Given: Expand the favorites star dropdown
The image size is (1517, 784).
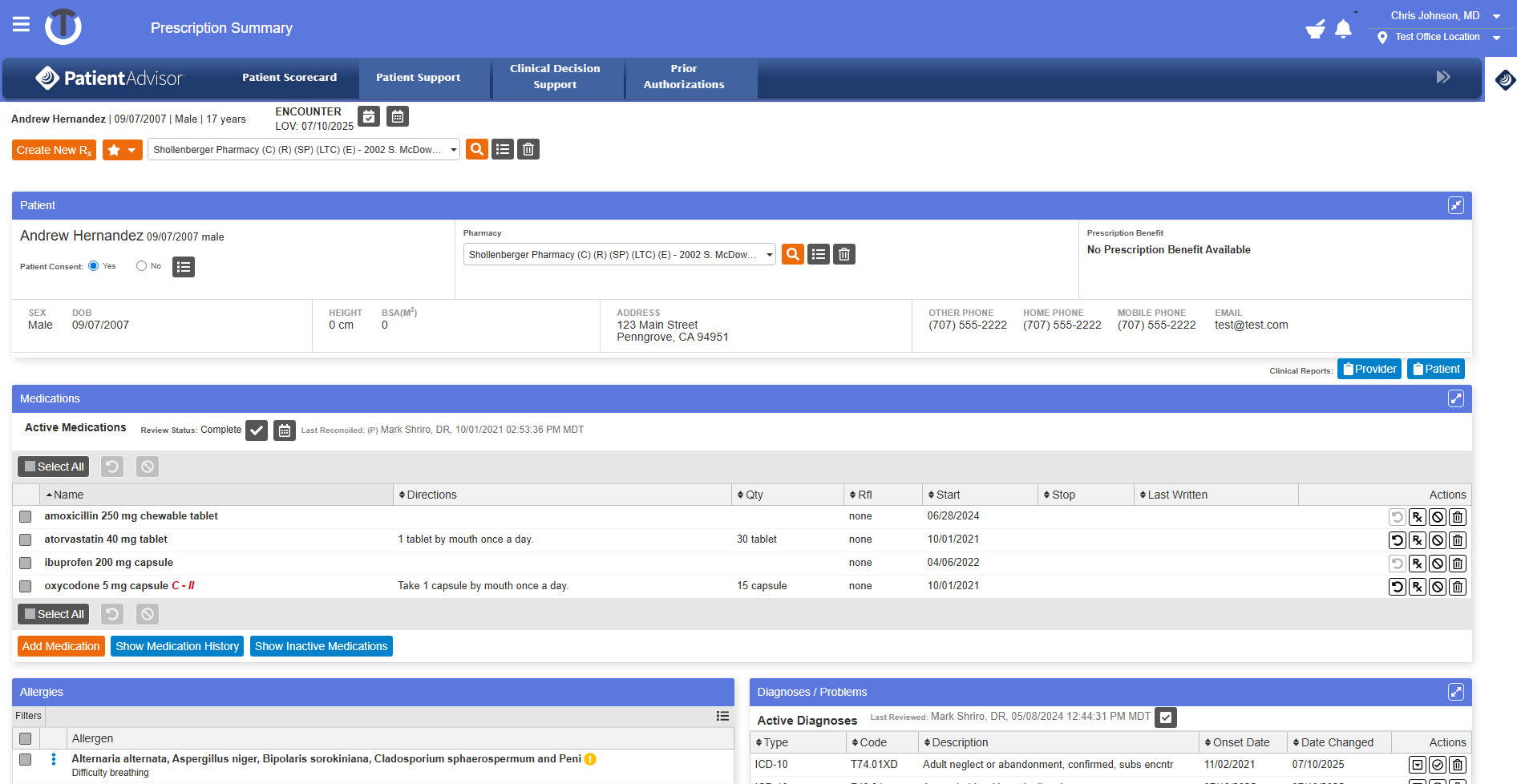Looking at the screenshot, I should pyautogui.click(x=123, y=150).
